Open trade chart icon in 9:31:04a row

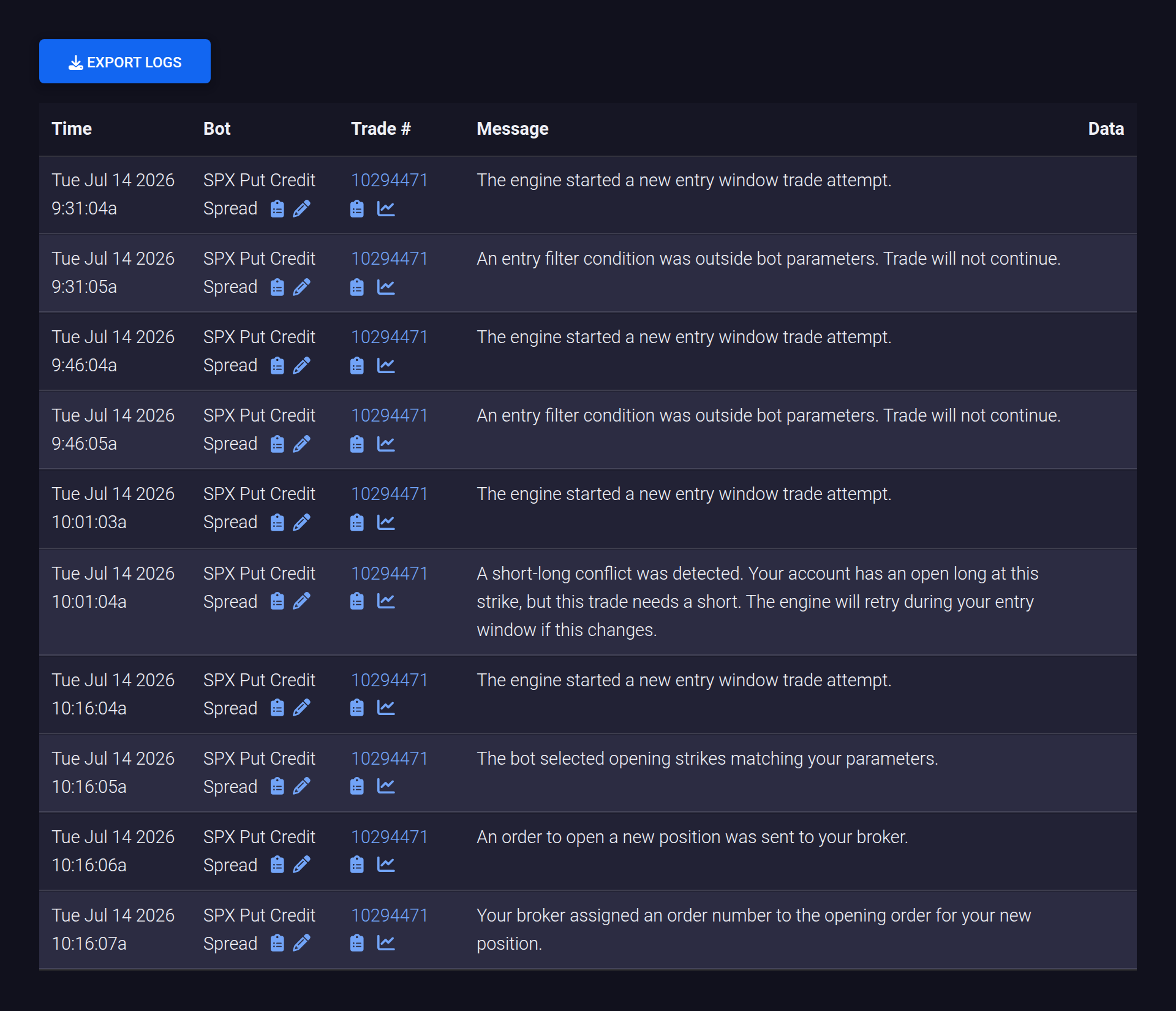(386, 209)
